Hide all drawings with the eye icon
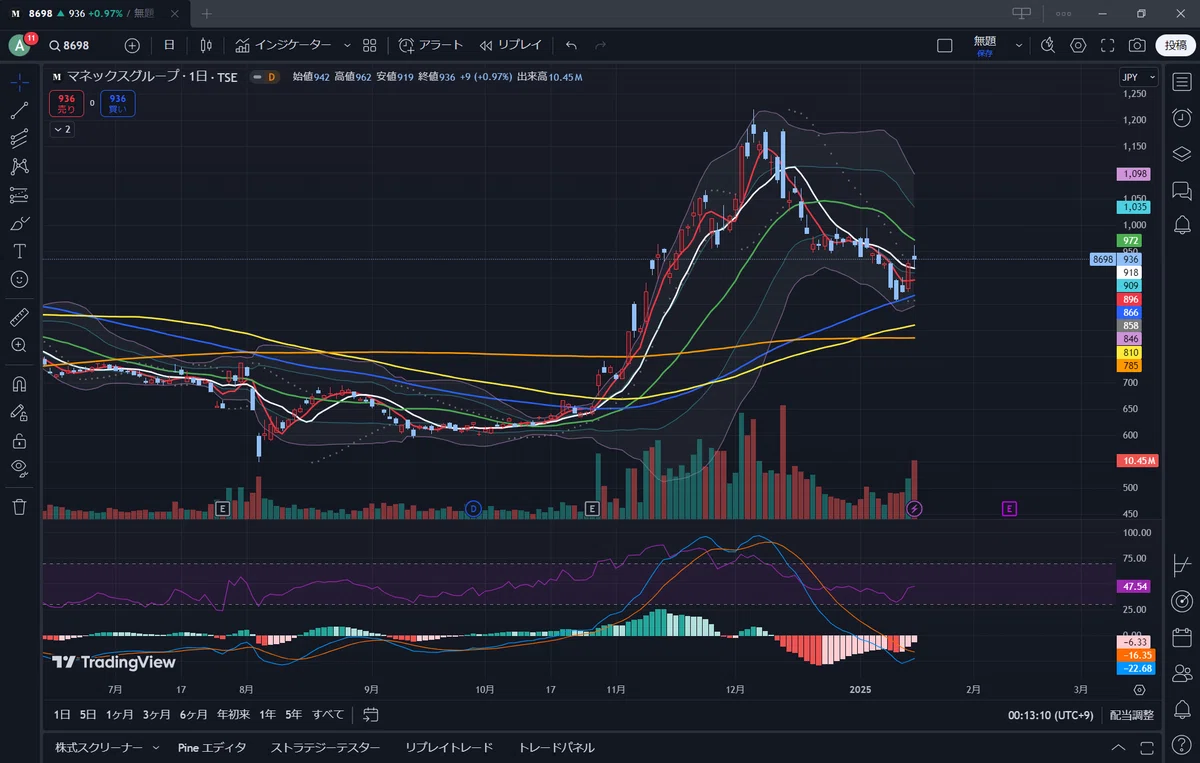Viewport: 1200px width, 763px height. 19,467
